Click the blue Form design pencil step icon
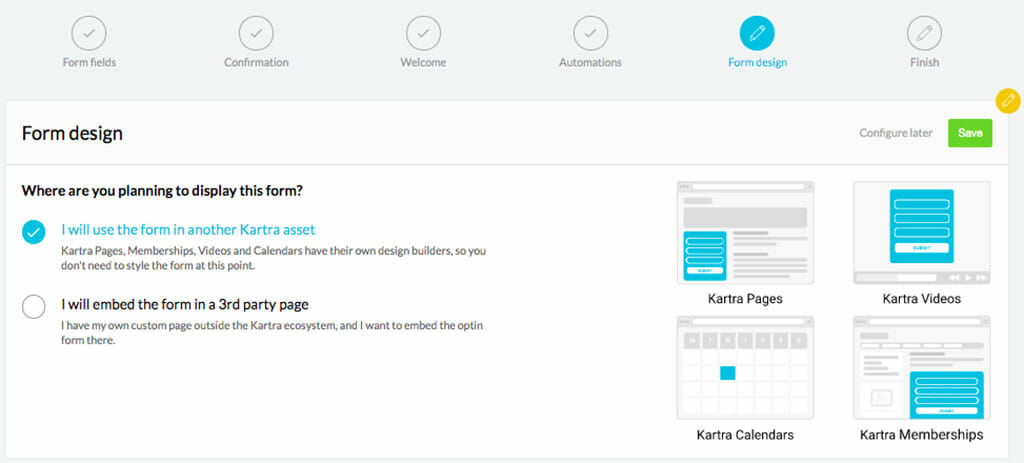1024x463 pixels. (757, 33)
